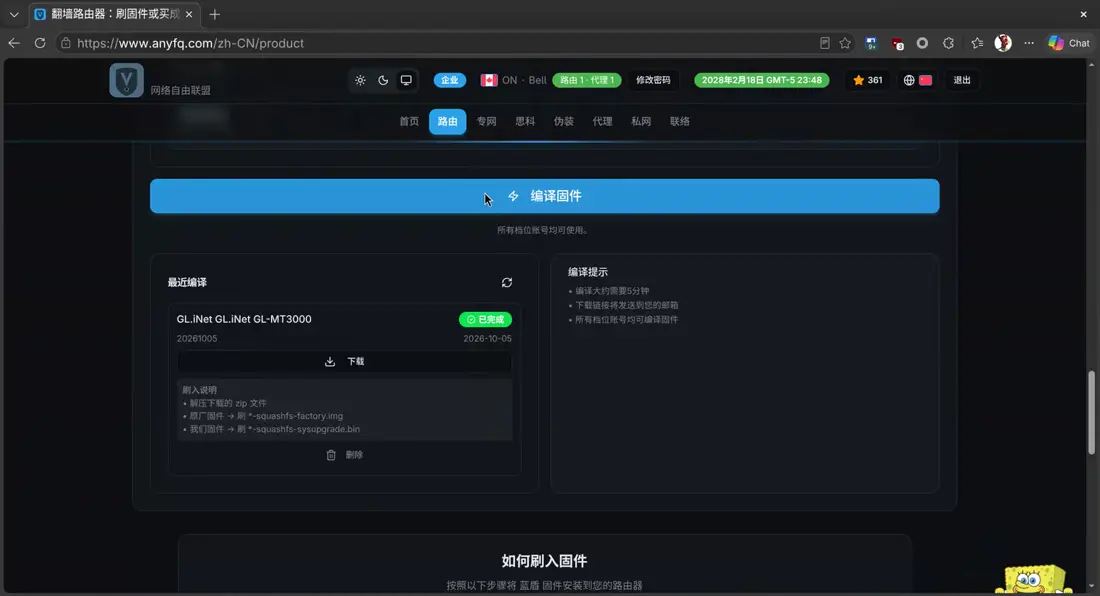Click the squashfs-sysupgrade.bin instruction line
Image resolution: width=1100 pixels, height=596 pixels.
pyautogui.click(x=271, y=429)
